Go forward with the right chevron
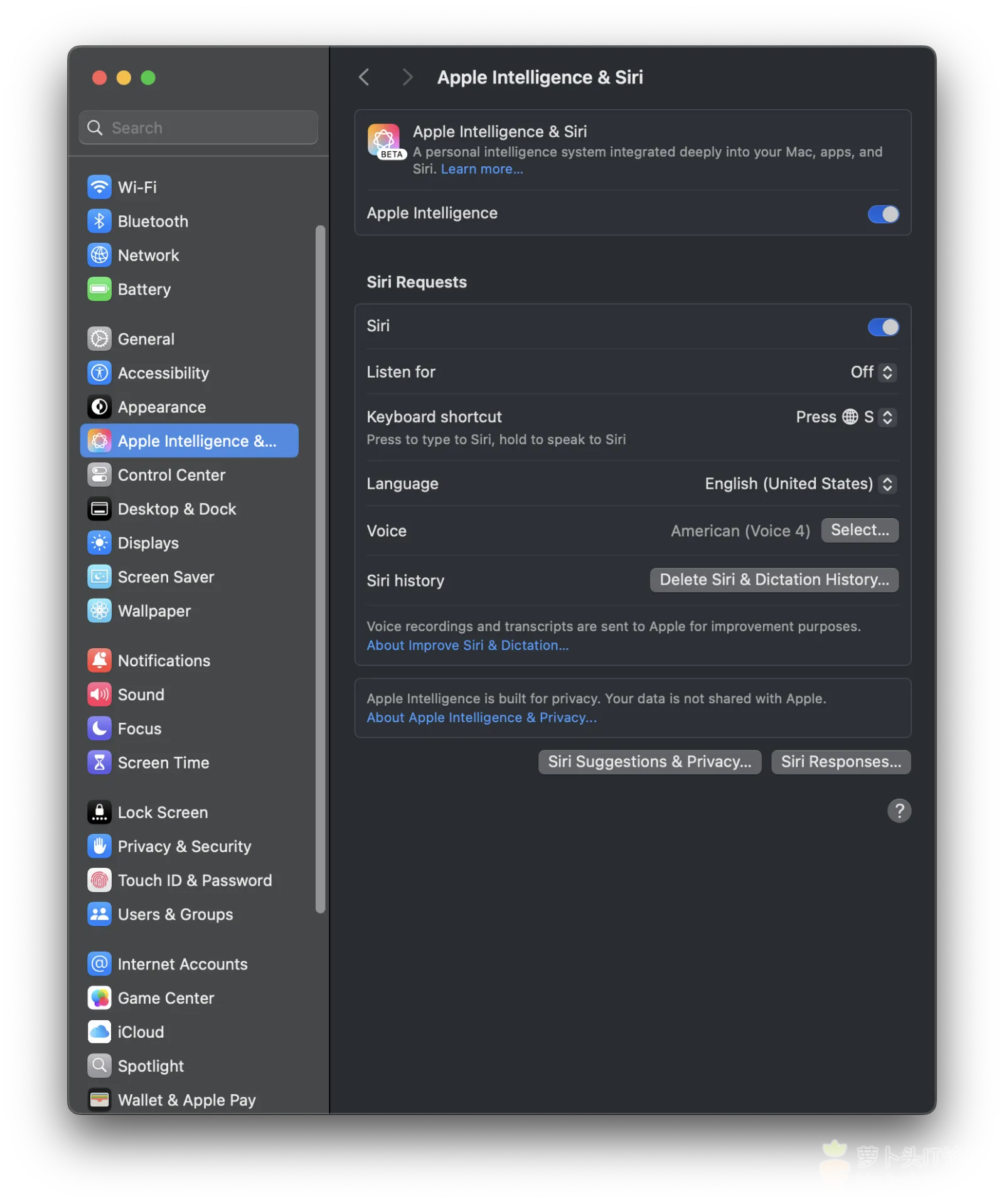The image size is (1004, 1204). (x=407, y=77)
